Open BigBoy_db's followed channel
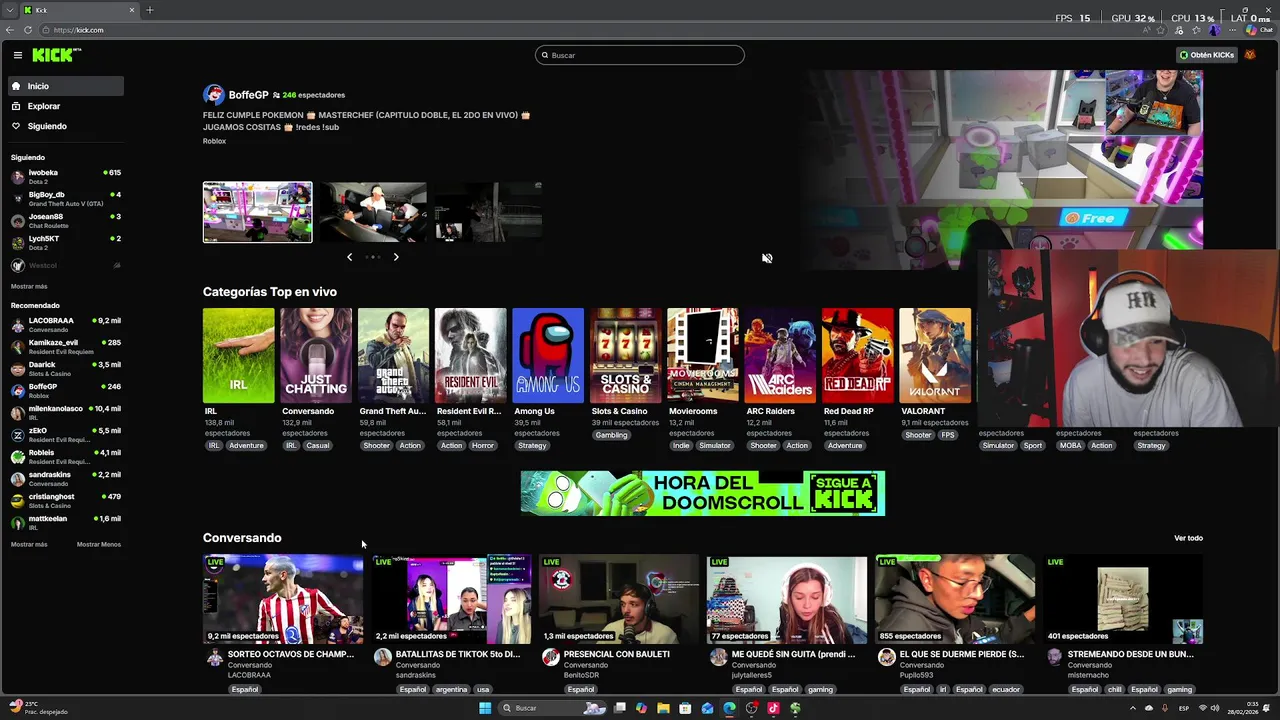1280x720 pixels. pos(66,198)
